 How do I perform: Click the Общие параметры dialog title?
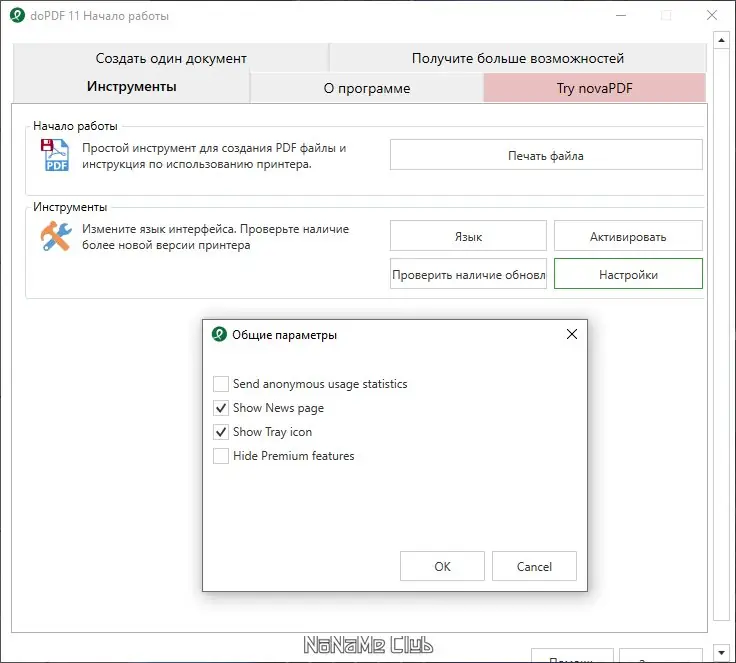click(x=284, y=335)
